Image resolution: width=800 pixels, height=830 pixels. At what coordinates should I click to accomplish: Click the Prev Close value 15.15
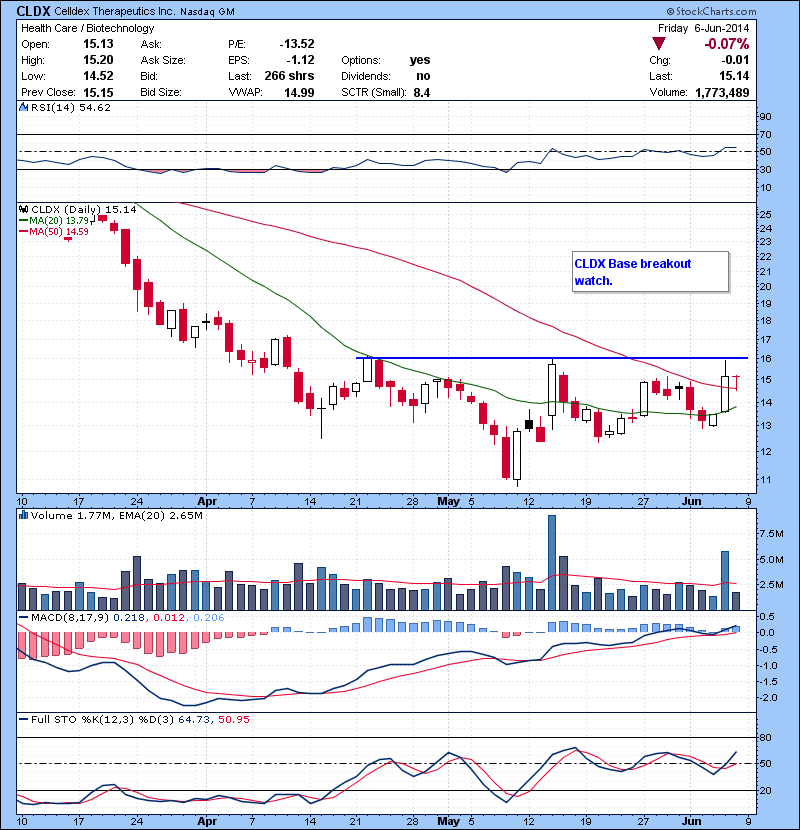98,93
